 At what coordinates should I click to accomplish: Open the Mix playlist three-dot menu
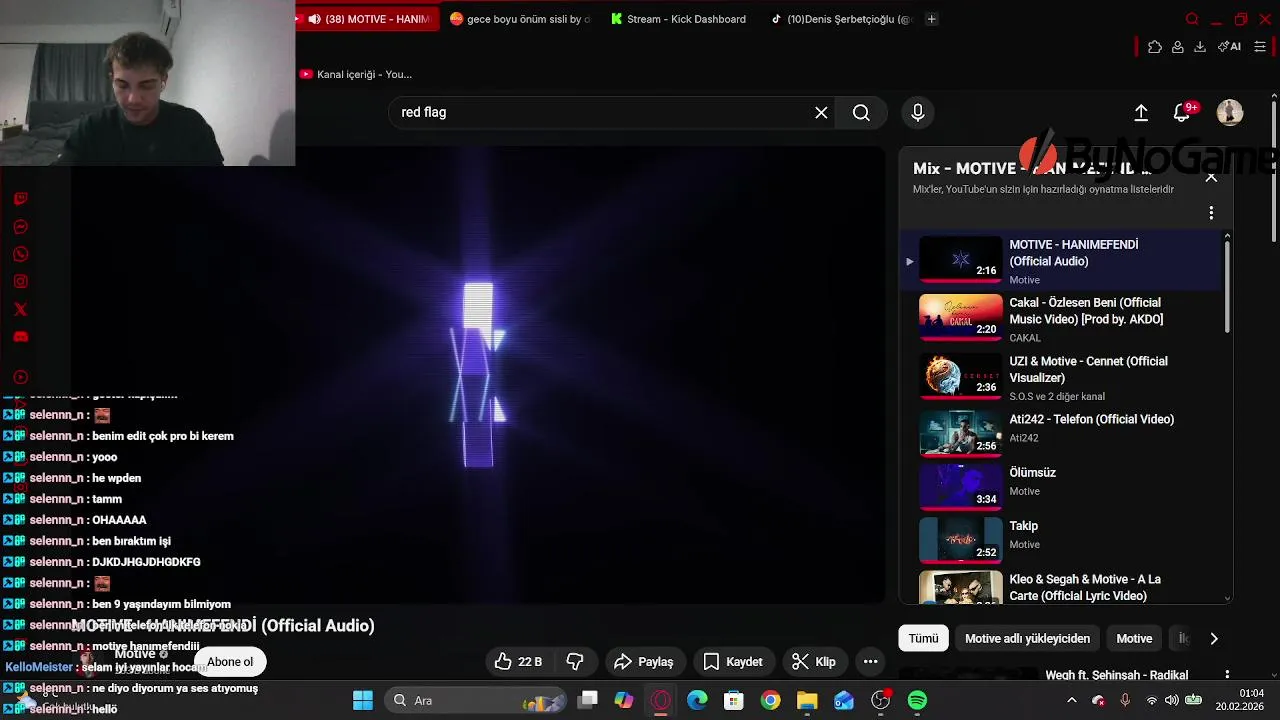(1211, 213)
